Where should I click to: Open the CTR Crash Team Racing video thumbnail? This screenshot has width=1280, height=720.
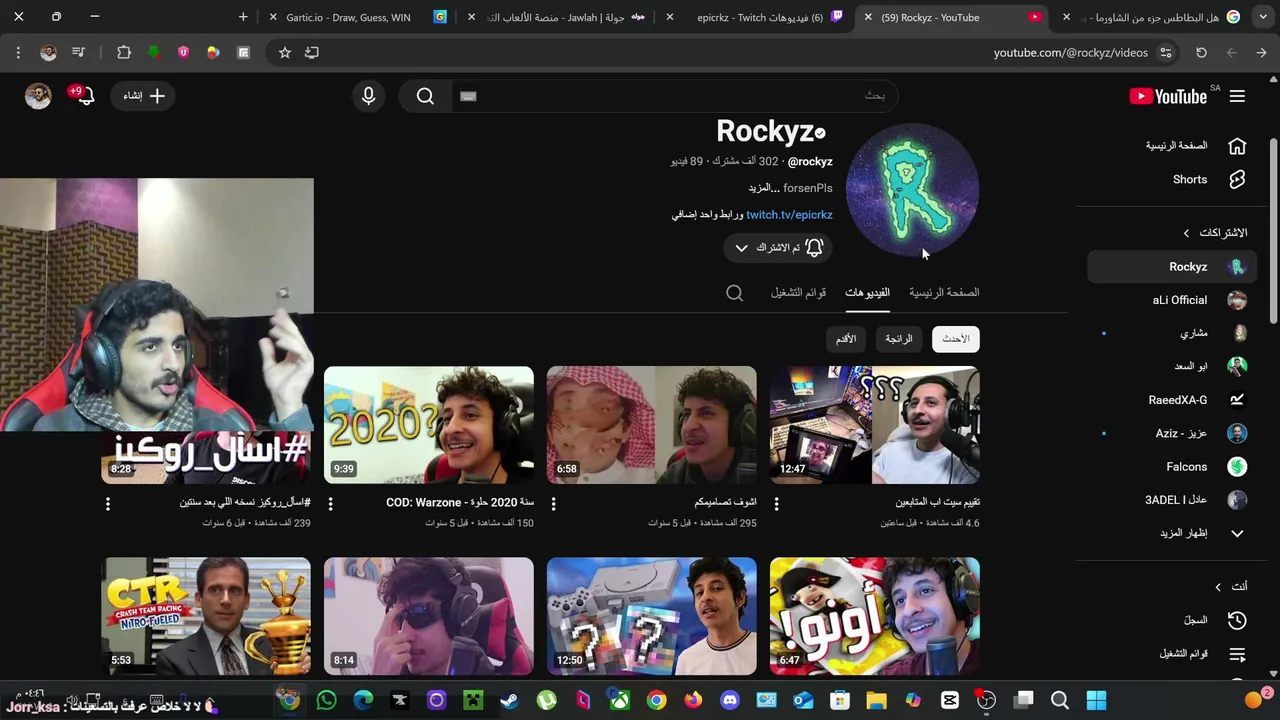coord(206,616)
